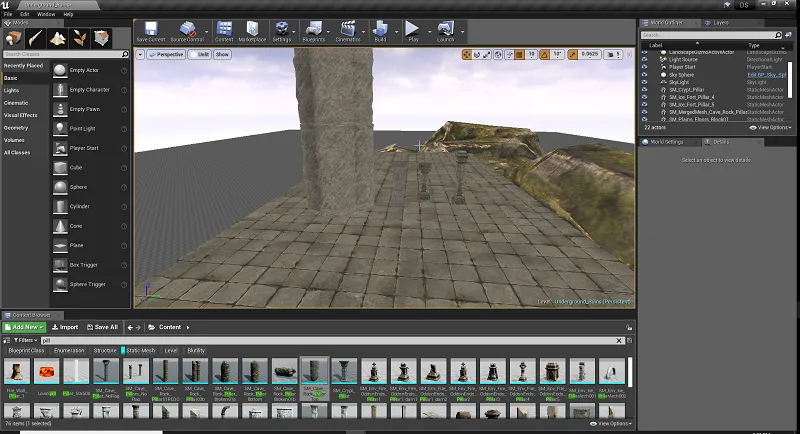Toggle Static Mesh filter in Content Browser

click(138, 350)
